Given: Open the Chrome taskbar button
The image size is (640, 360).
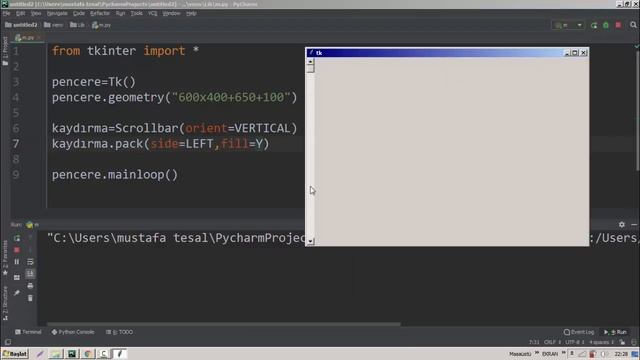Looking at the screenshot, I should tap(87, 353).
